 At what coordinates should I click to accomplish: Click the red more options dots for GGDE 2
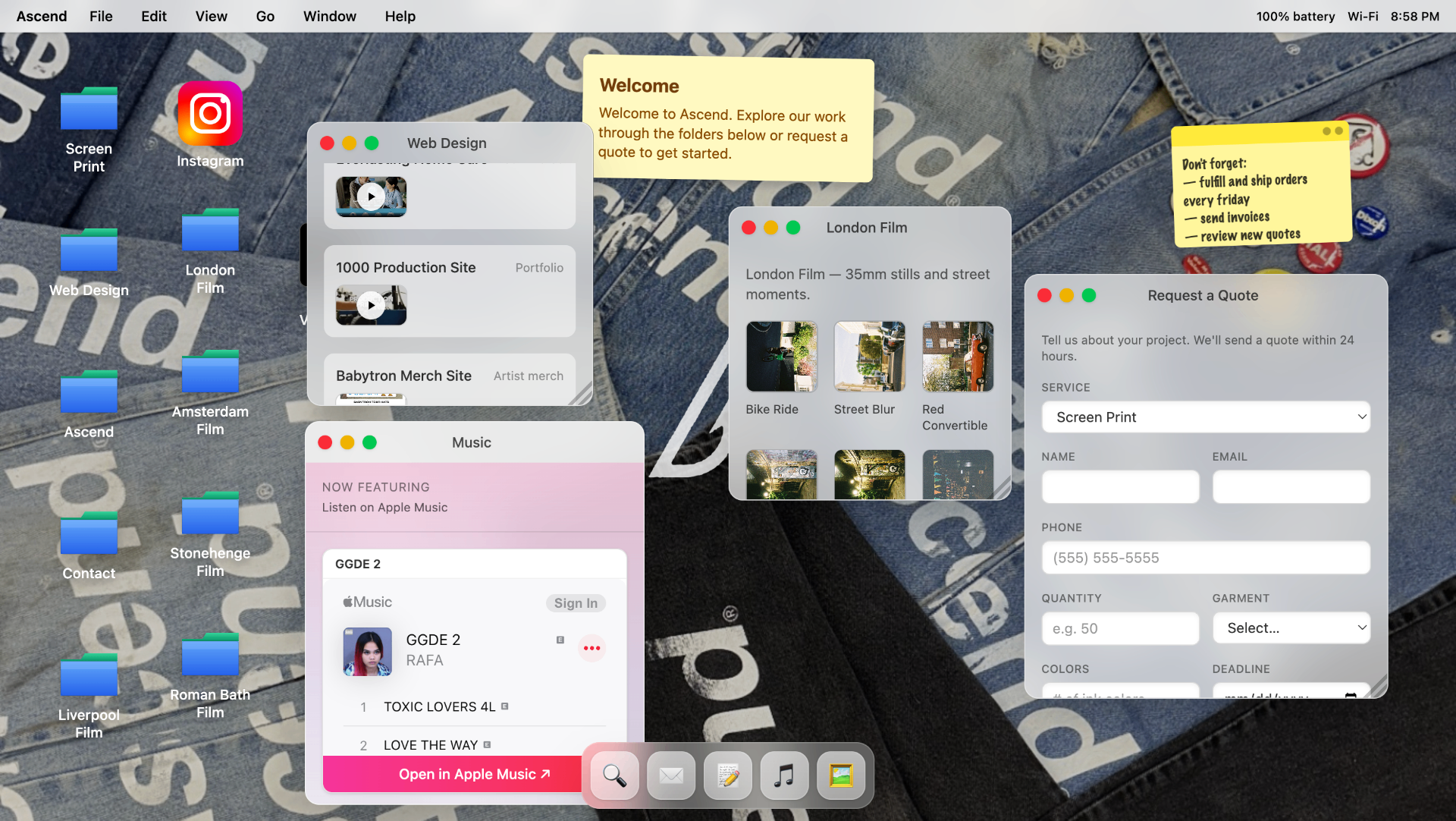click(592, 648)
